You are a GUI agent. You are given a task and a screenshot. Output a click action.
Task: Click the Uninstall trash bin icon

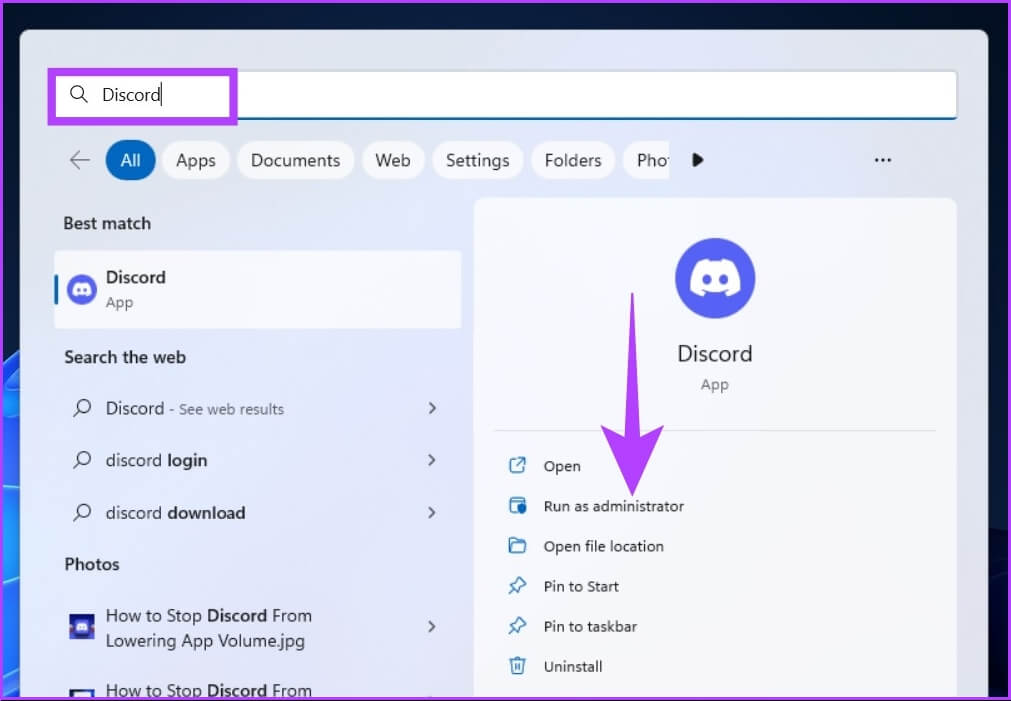[x=517, y=666]
